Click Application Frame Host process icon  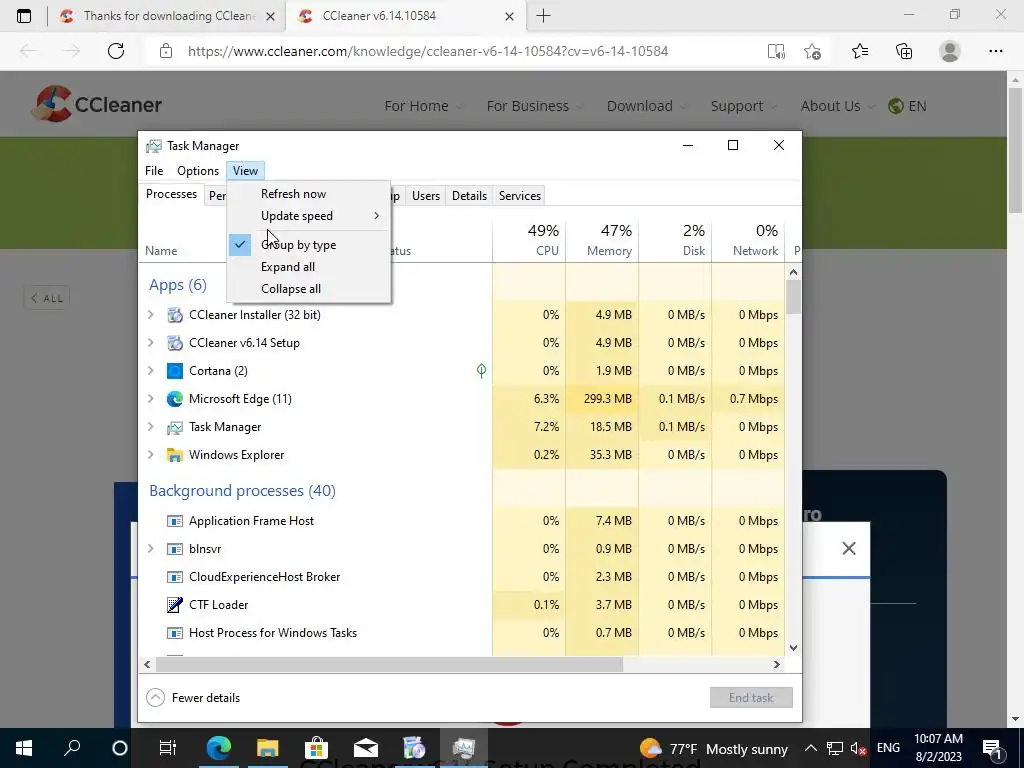[174, 521]
